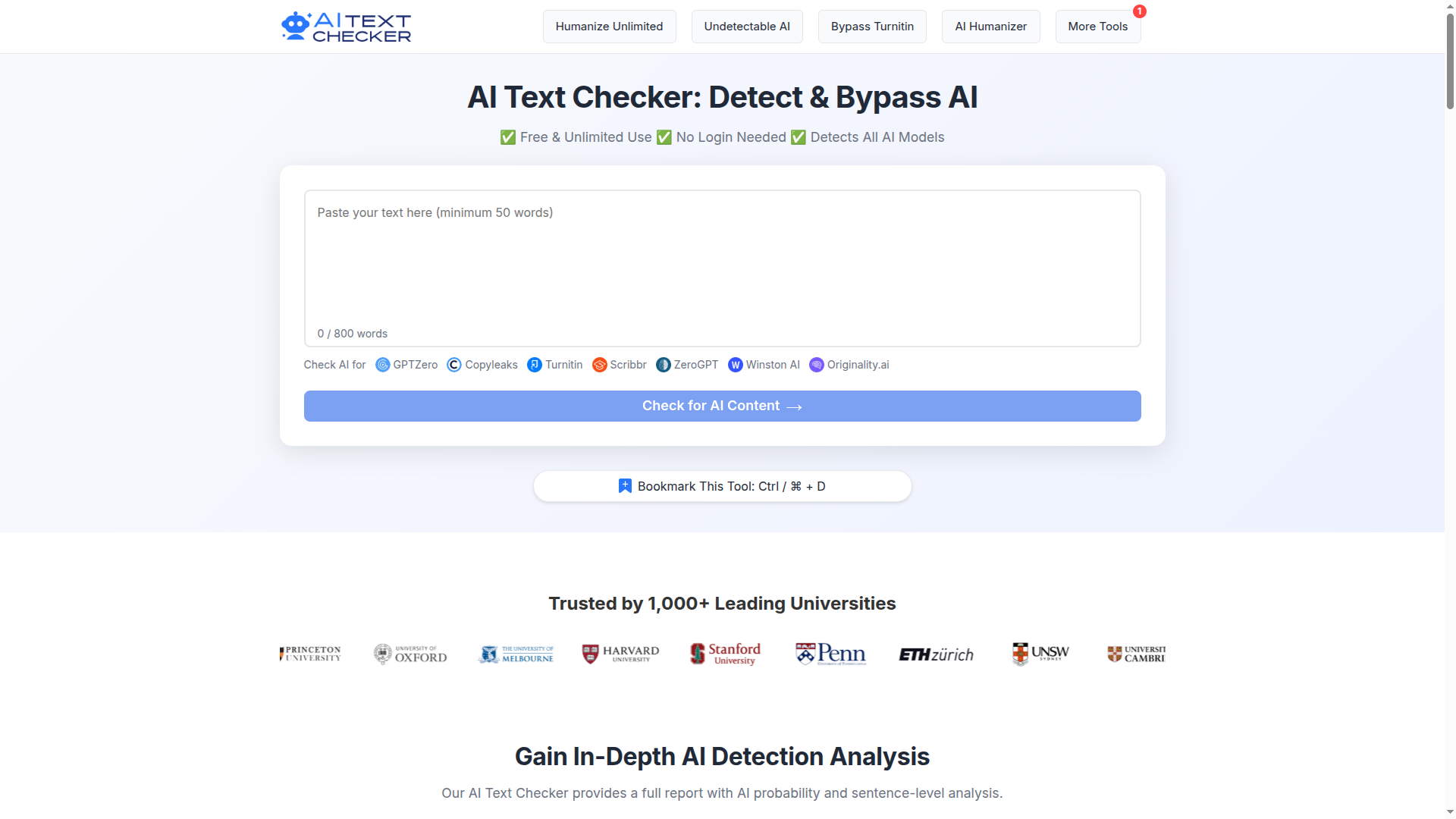Click the Turnitin detector icon

535,365
